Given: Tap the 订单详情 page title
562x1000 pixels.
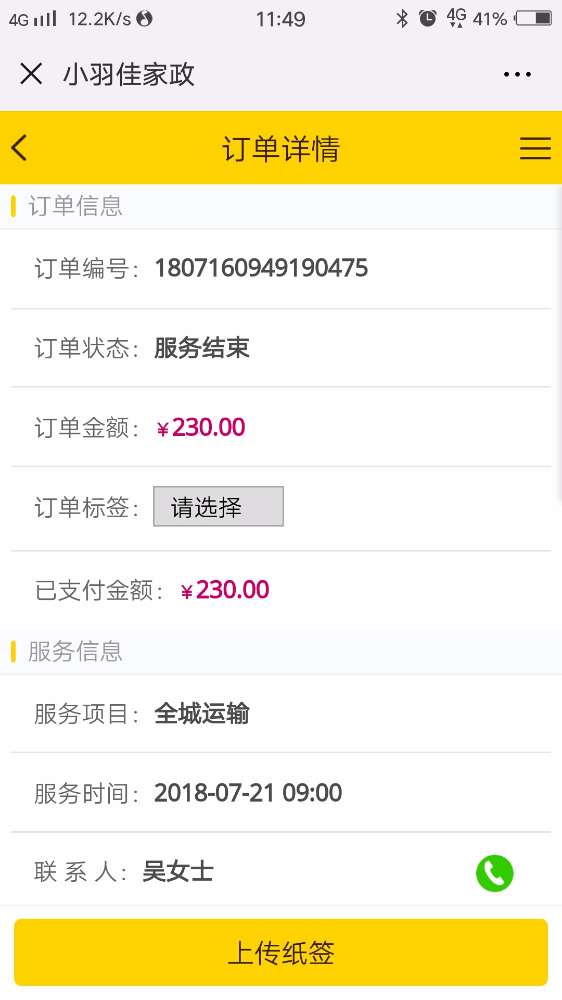Looking at the screenshot, I should [281, 149].
